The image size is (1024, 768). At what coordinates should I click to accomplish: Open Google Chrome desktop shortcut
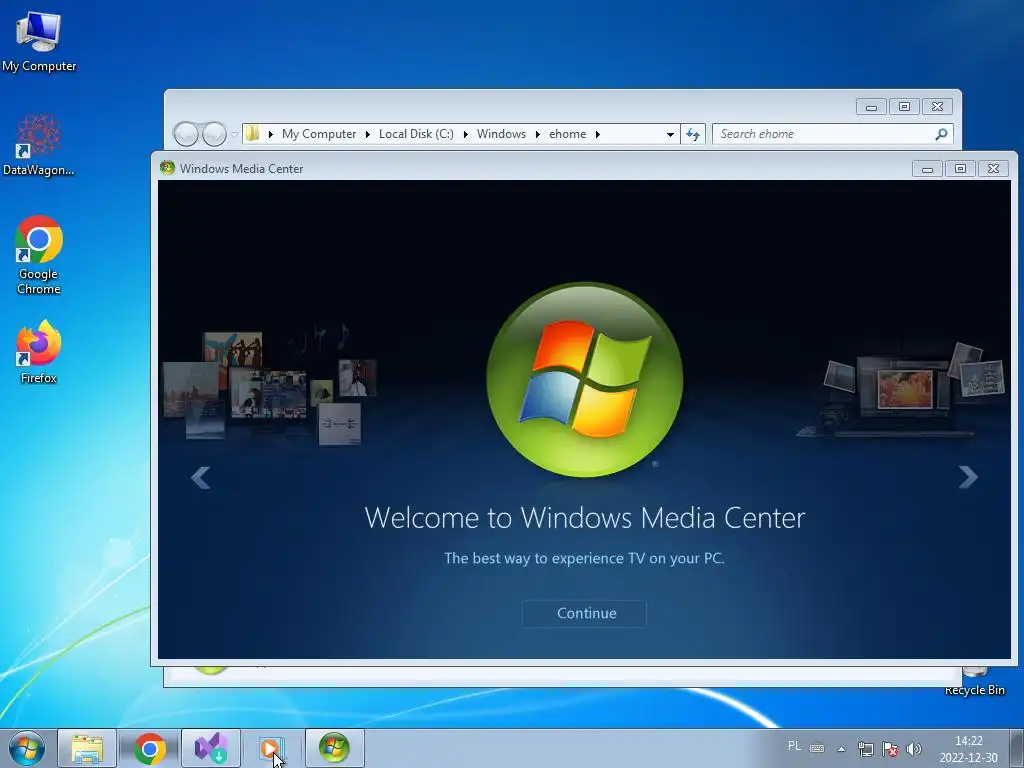point(39,255)
